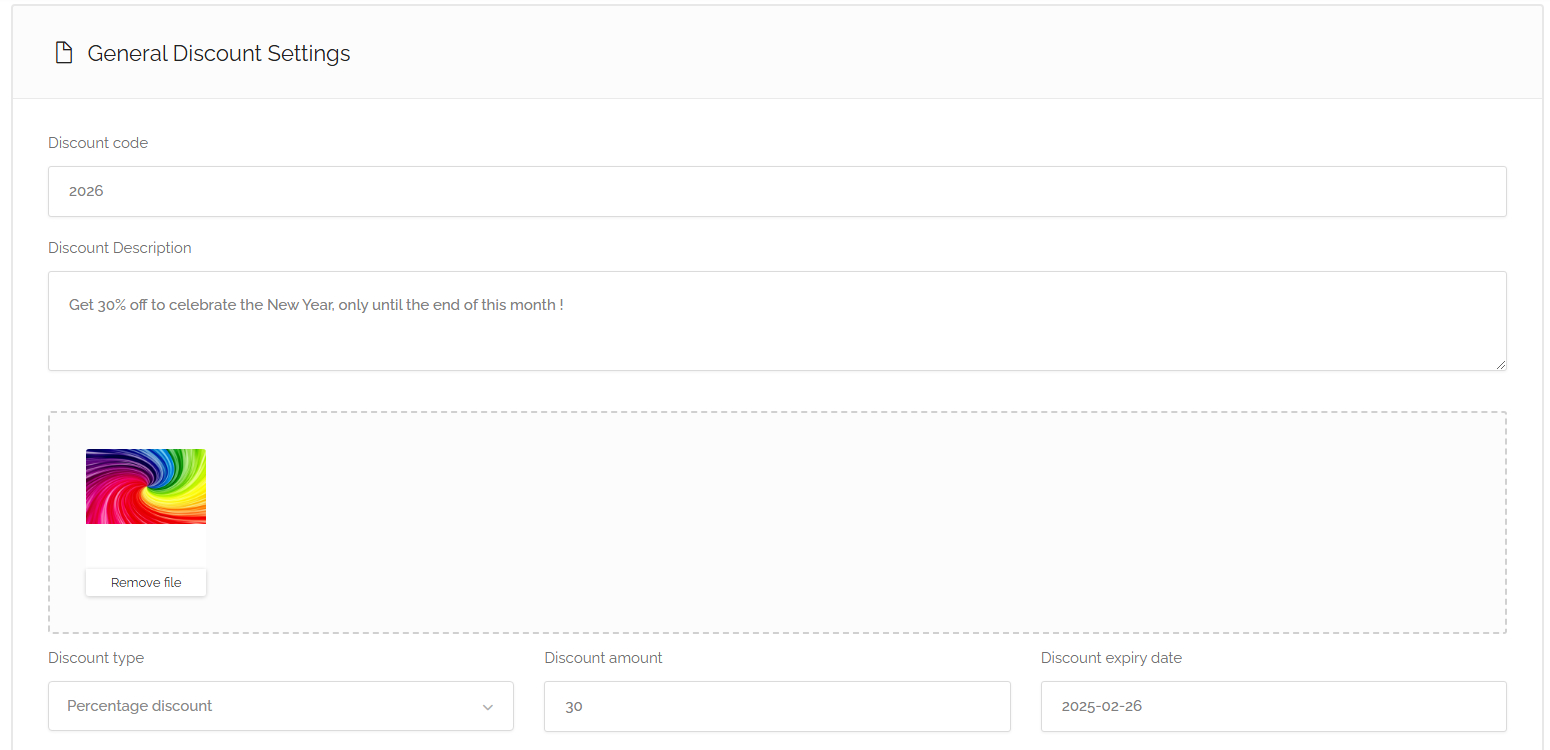Focus the Discount amount field showing 30
Image resolution: width=1550 pixels, height=750 pixels.
pyautogui.click(x=777, y=706)
